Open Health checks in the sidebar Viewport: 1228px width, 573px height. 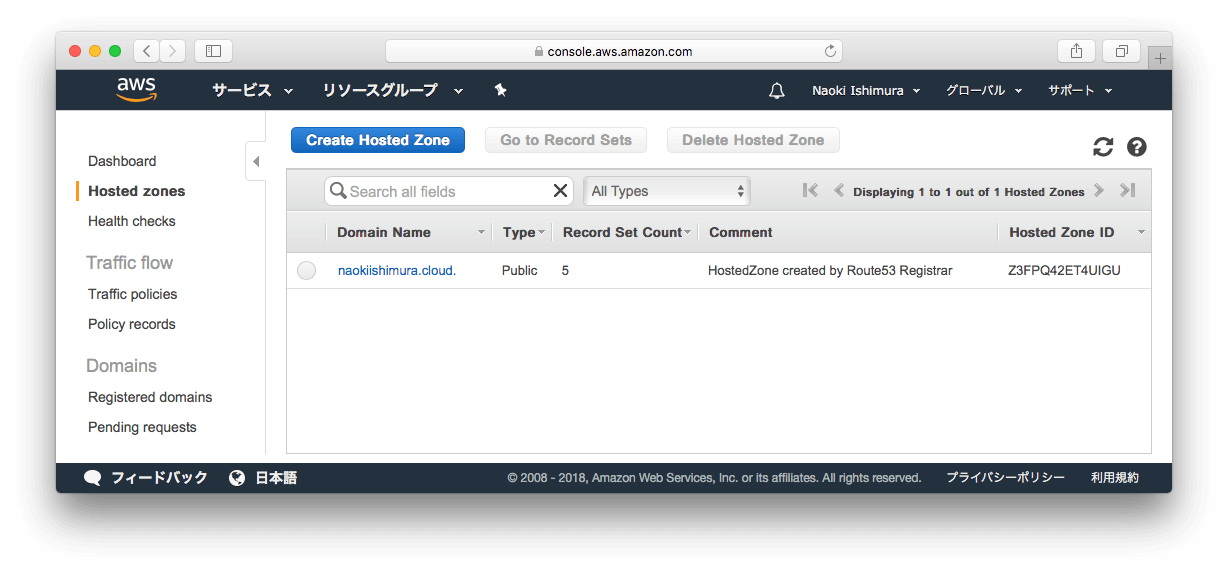pos(131,221)
